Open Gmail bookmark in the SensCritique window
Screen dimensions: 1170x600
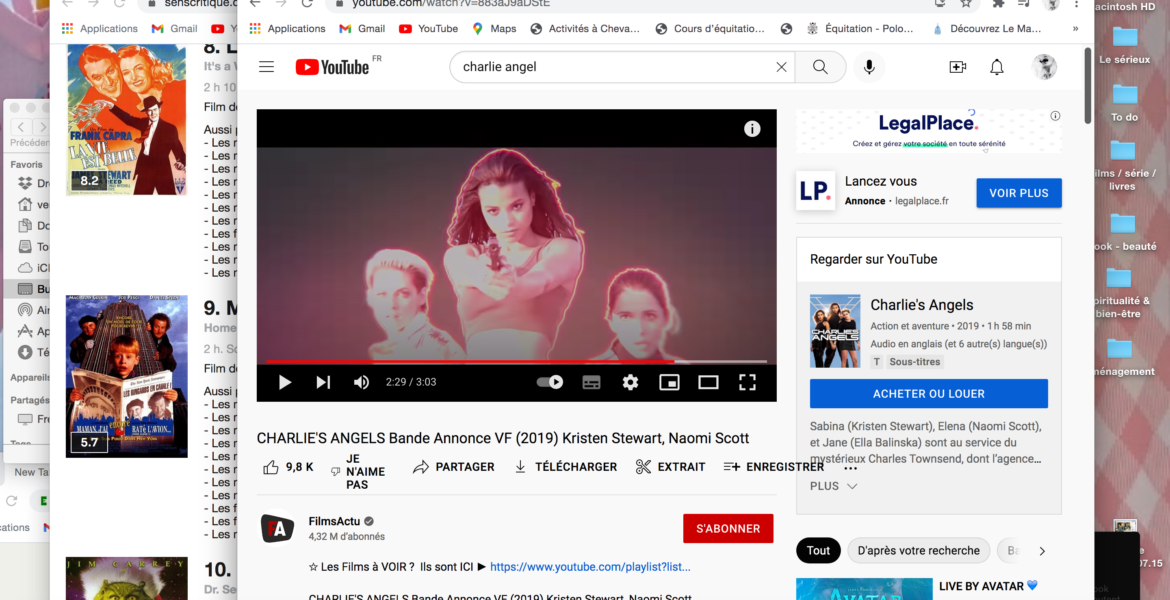[175, 28]
